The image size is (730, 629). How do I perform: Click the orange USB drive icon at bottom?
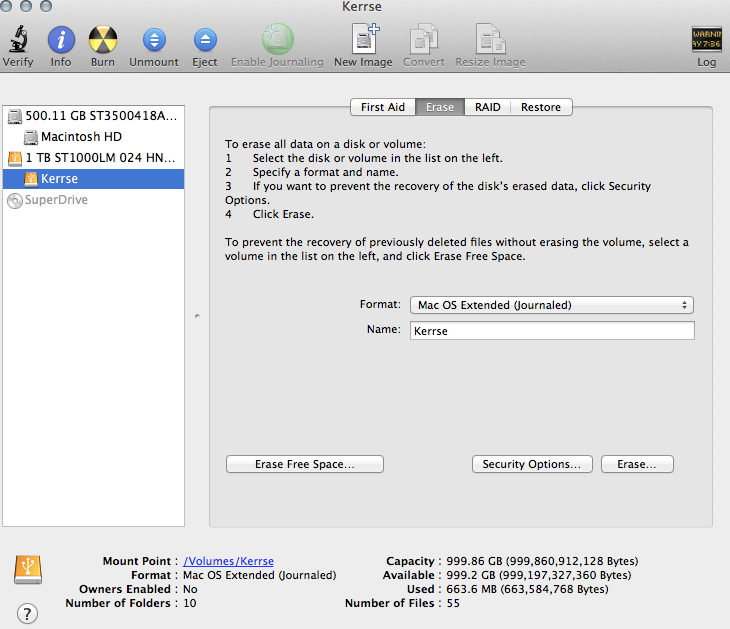(28, 569)
